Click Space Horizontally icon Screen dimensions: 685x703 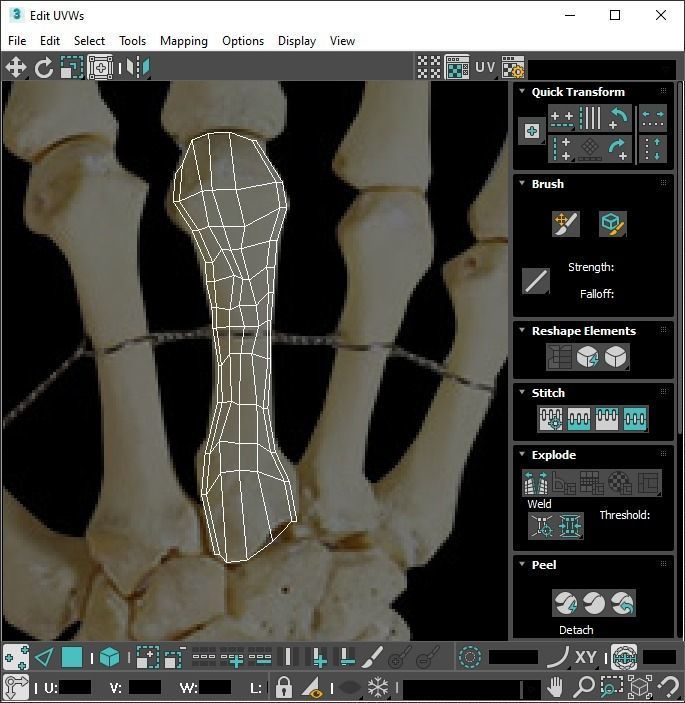653,118
